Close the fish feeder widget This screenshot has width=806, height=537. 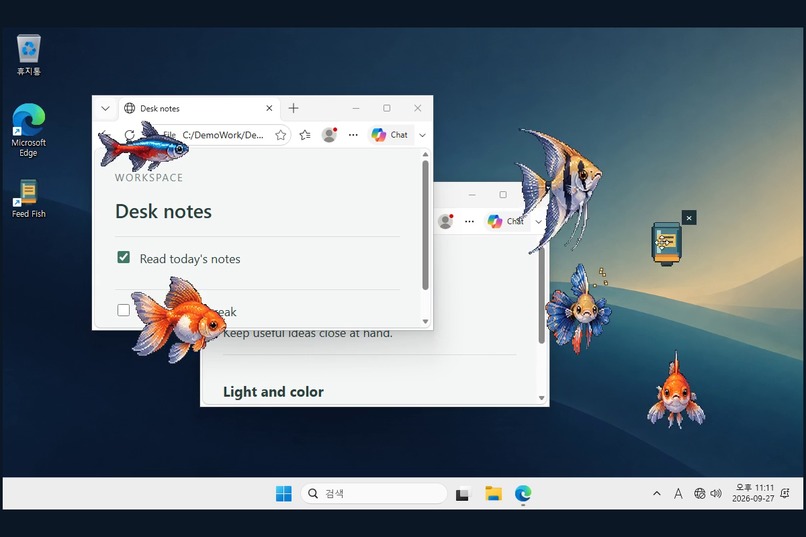[x=689, y=218]
